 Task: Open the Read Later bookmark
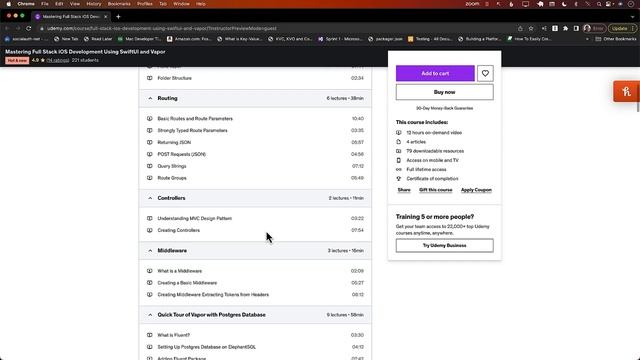98,39
